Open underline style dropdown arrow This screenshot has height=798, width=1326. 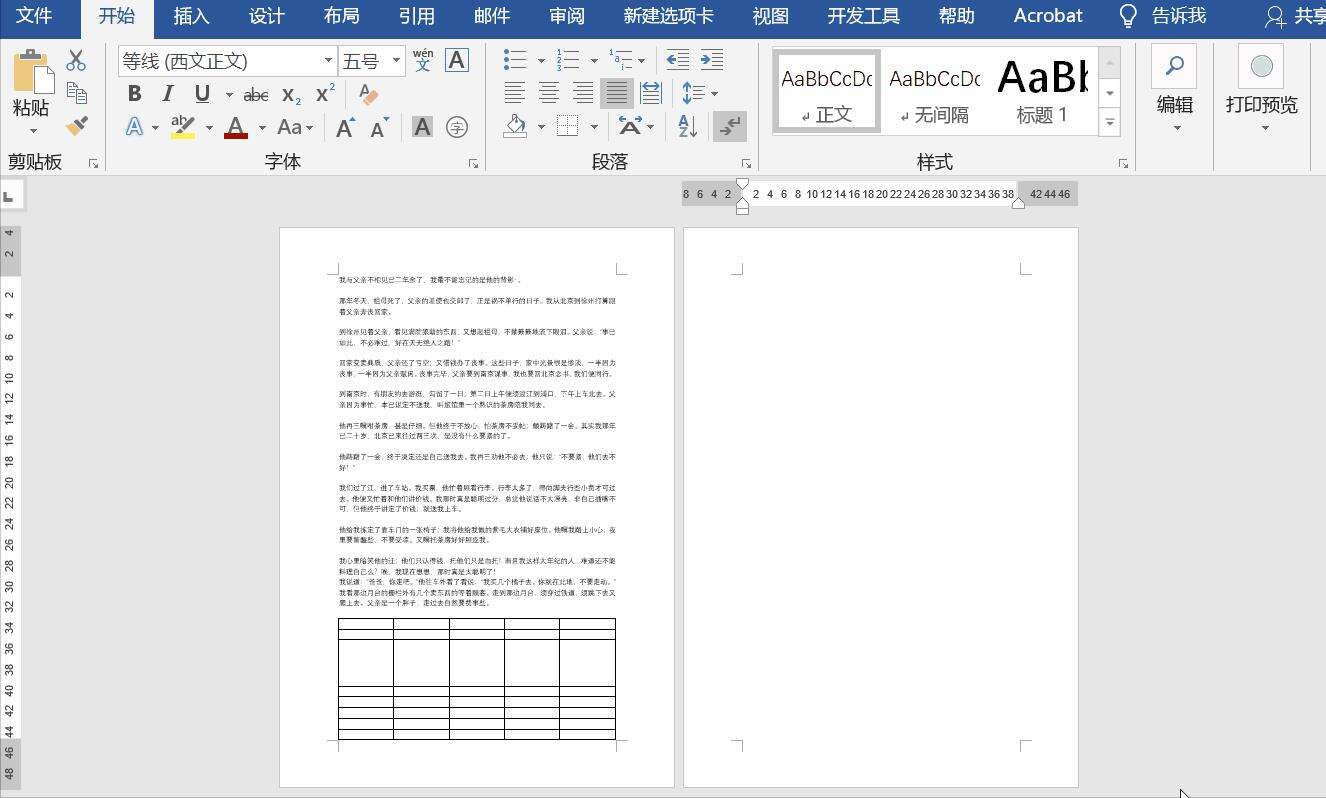coord(229,95)
